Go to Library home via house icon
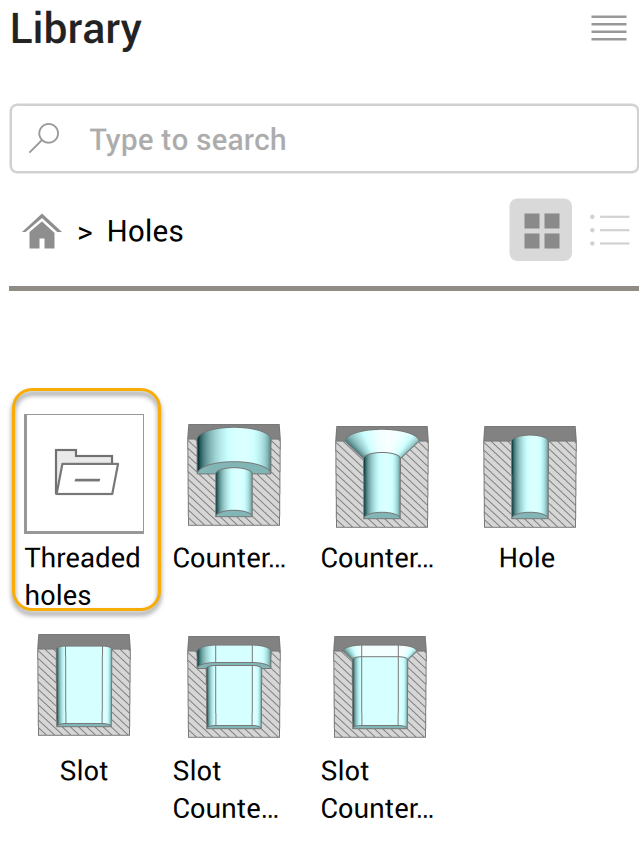Image resolution: width=639 pixels, height=867 pixels. pyautogui.click(x=42, y=232)
